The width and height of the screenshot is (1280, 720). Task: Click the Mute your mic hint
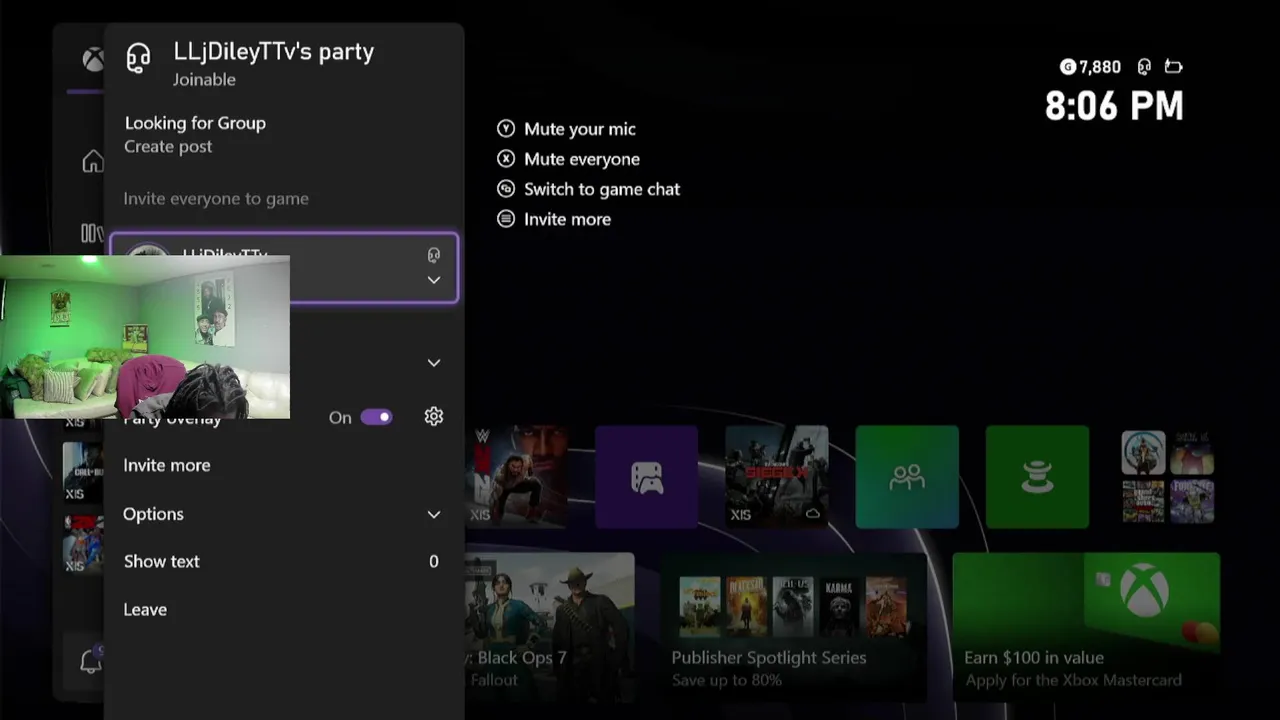click(580, 129)
